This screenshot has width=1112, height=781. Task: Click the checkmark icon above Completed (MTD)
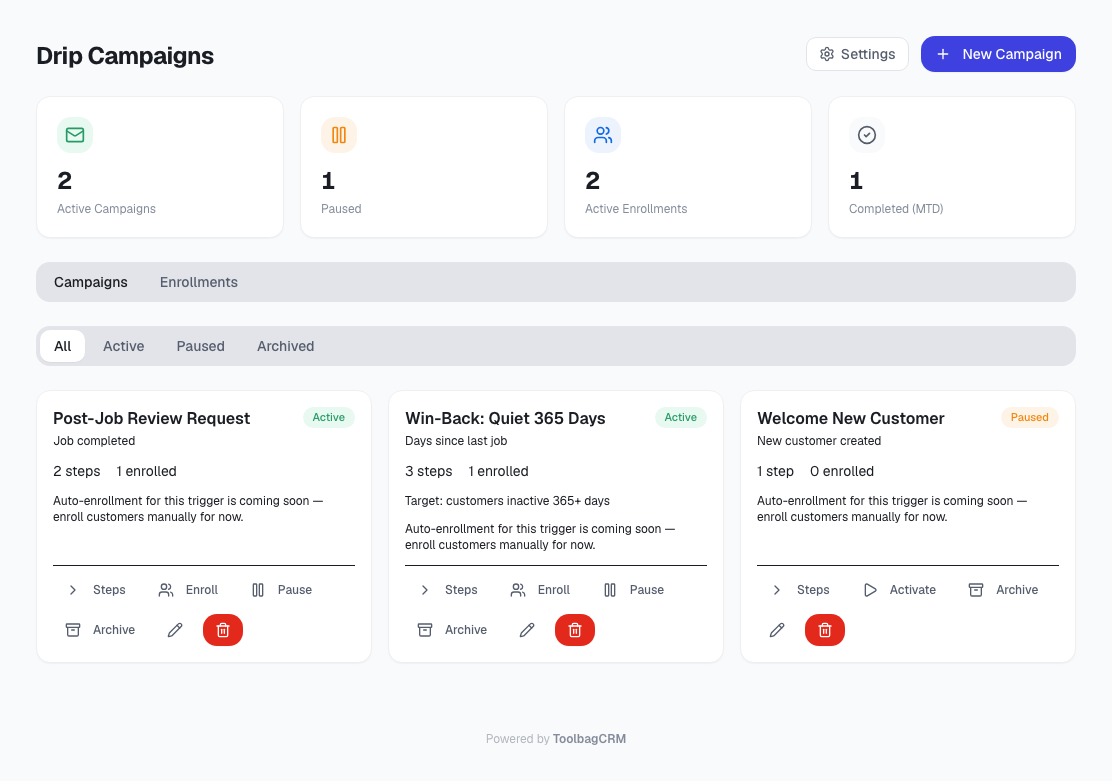[867, 135]
